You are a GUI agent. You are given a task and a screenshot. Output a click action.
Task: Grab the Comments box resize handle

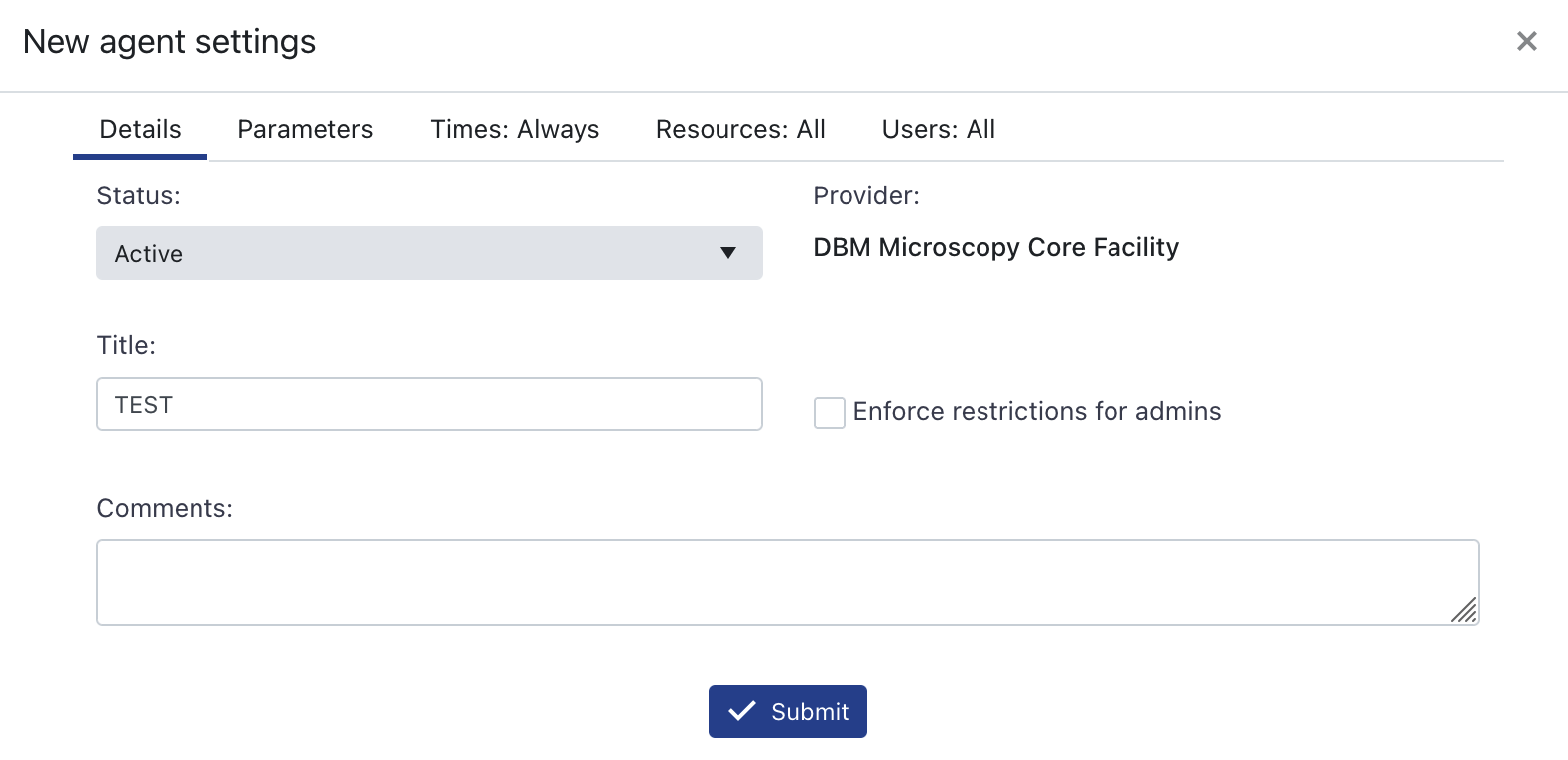click(1465, 611)
